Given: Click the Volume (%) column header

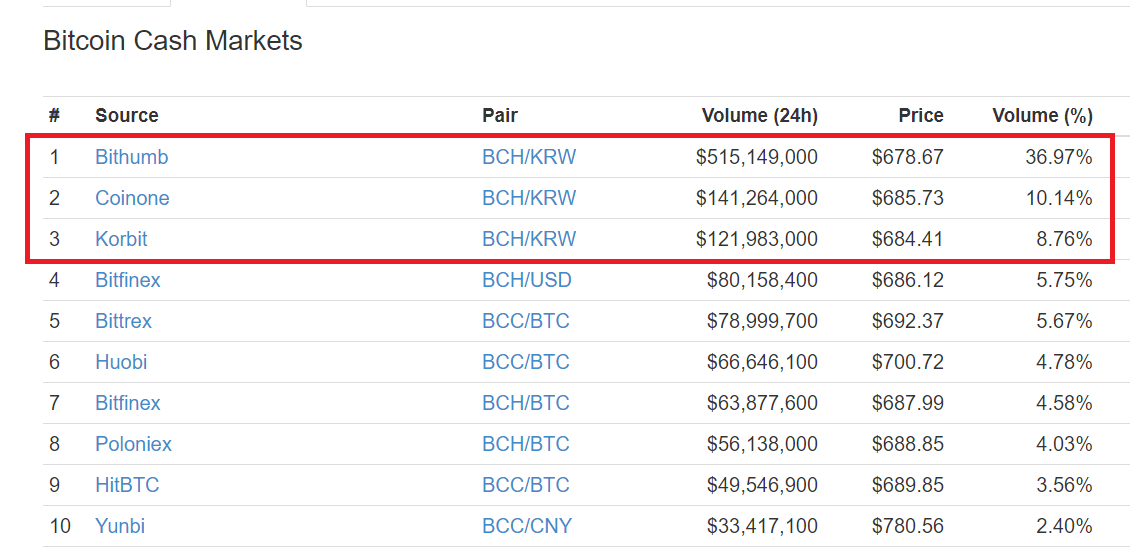Looking at the screenshot, I should coord(1043,115).
